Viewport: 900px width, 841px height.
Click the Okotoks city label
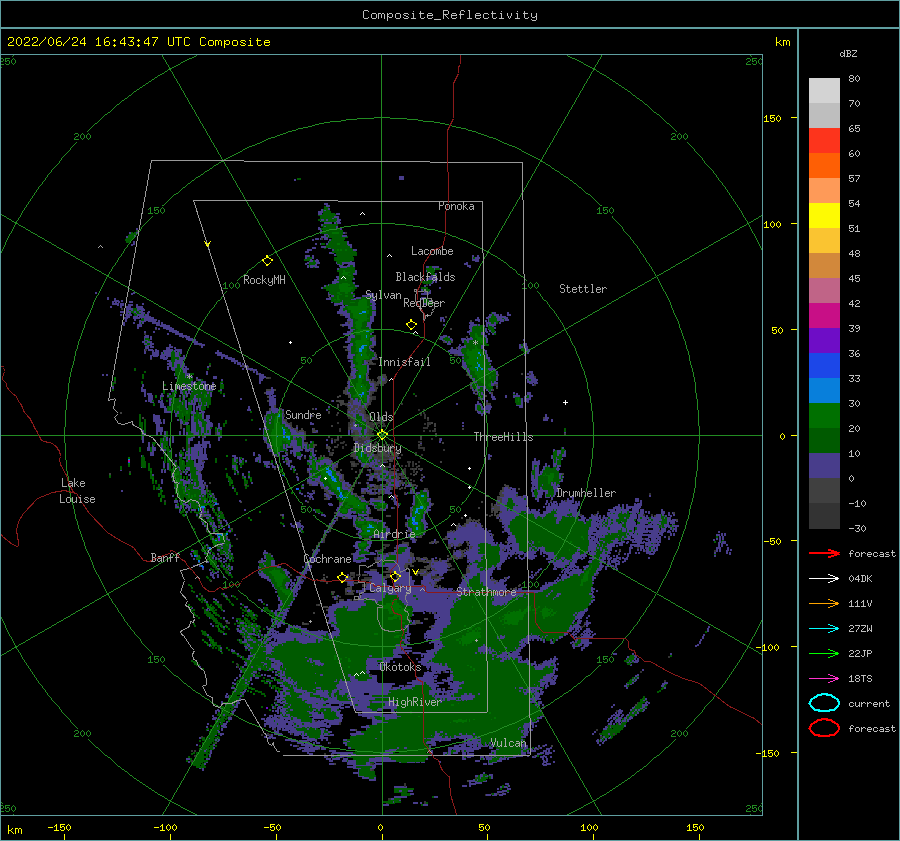[400, 667]
